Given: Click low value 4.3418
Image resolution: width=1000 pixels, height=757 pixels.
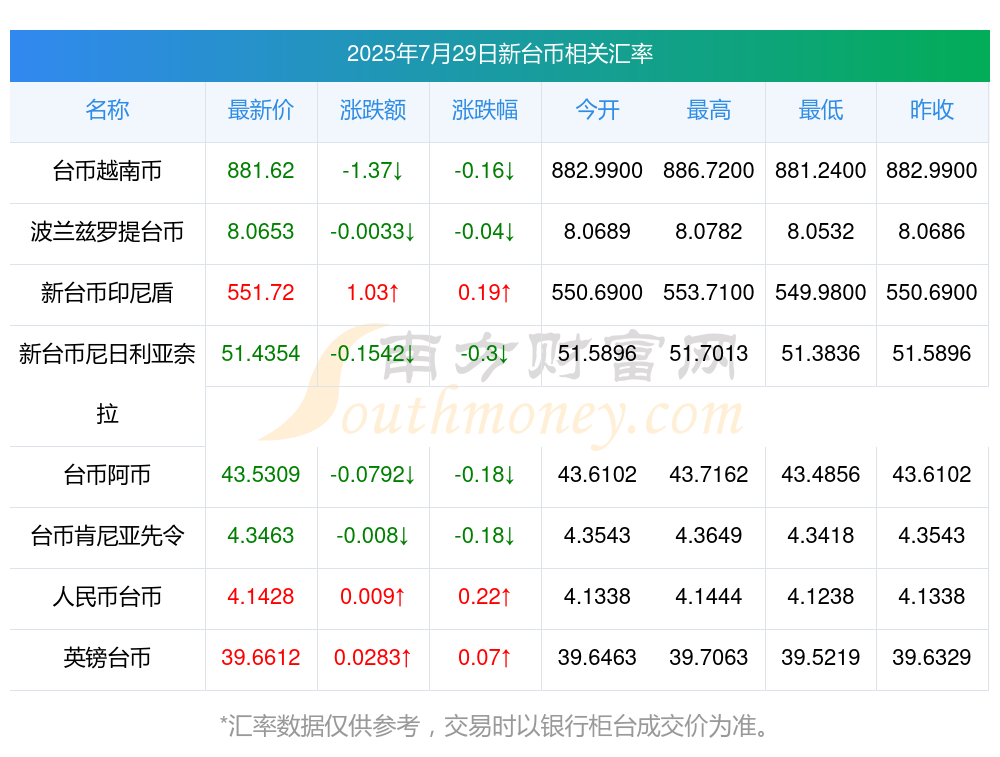Looking at the screenshot, I should point(821,536).
